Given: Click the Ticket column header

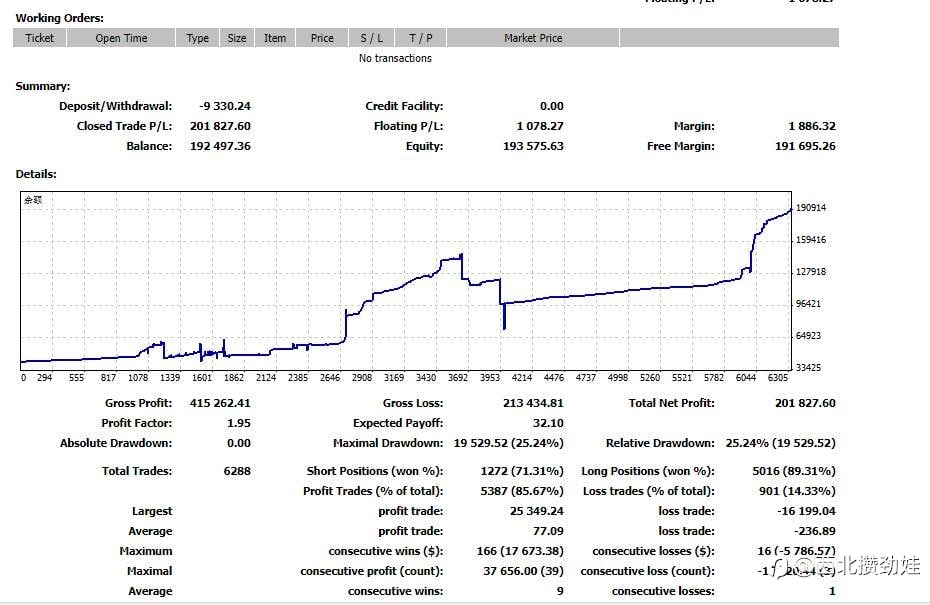Looking at the screenshot, I should click(40, 38).
